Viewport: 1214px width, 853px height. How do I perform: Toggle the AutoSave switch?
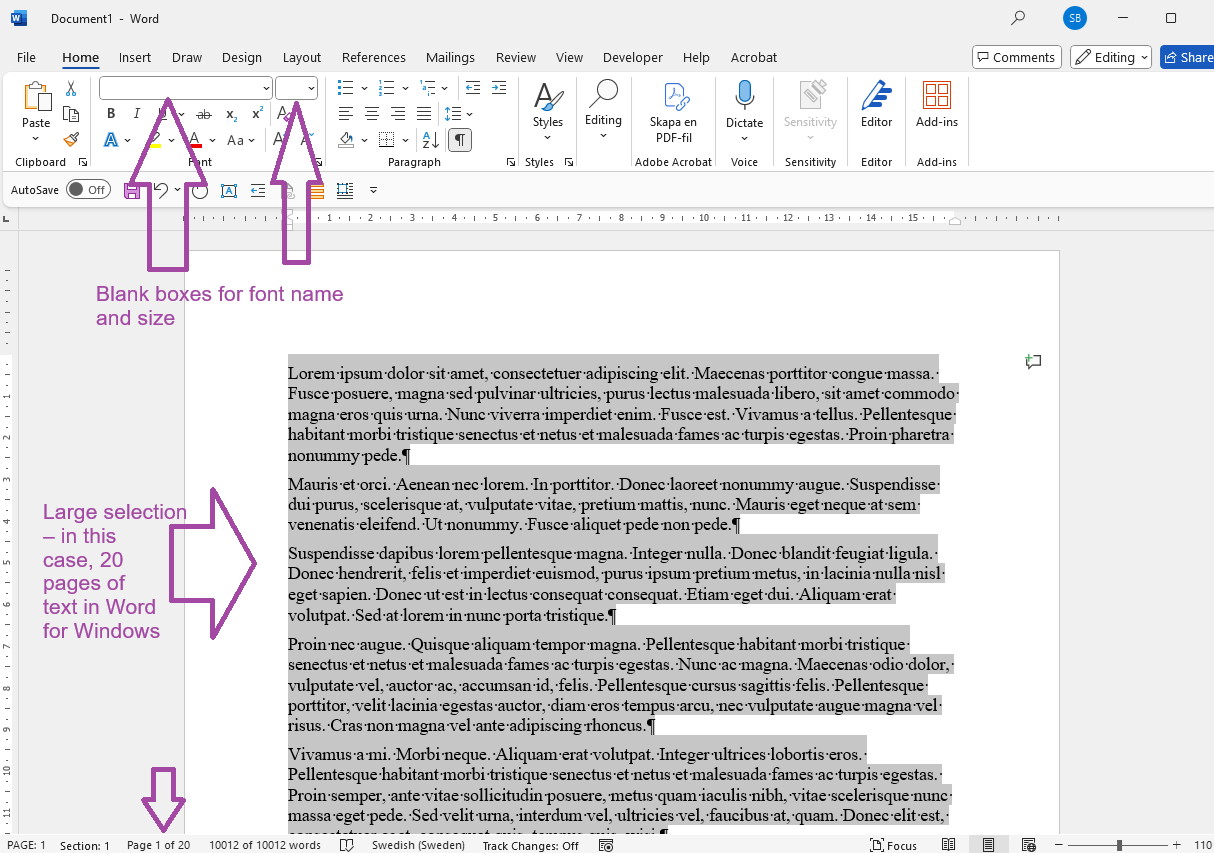pos(88,189)
